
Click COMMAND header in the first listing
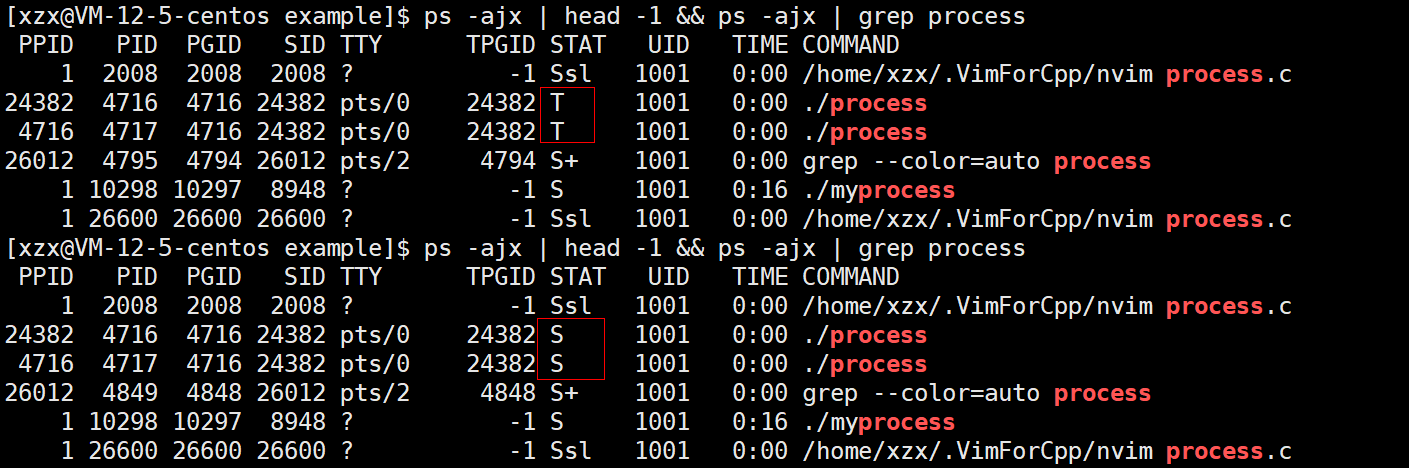(x=851, y=45)
